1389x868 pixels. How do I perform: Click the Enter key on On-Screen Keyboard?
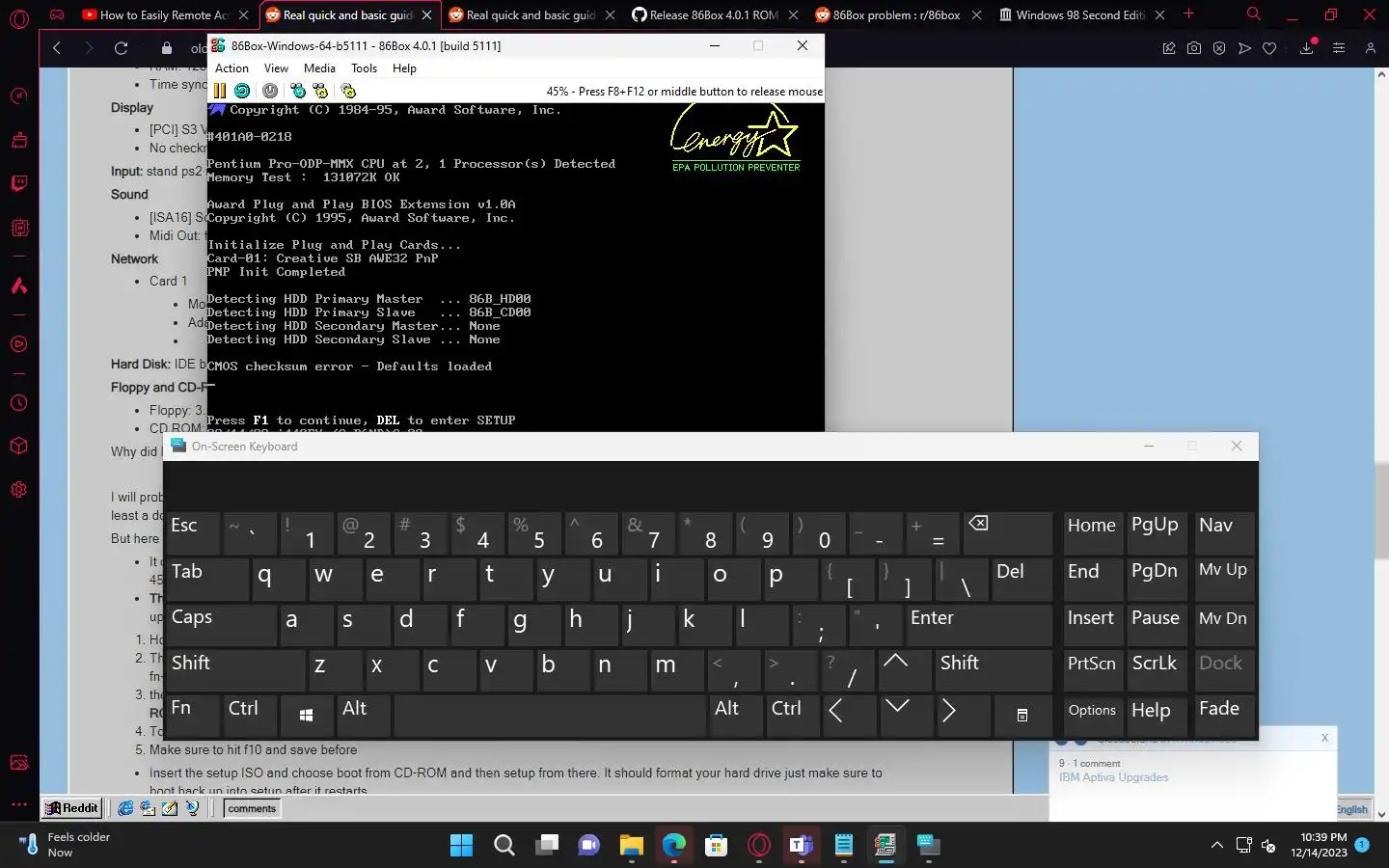(x=979, y=625)
